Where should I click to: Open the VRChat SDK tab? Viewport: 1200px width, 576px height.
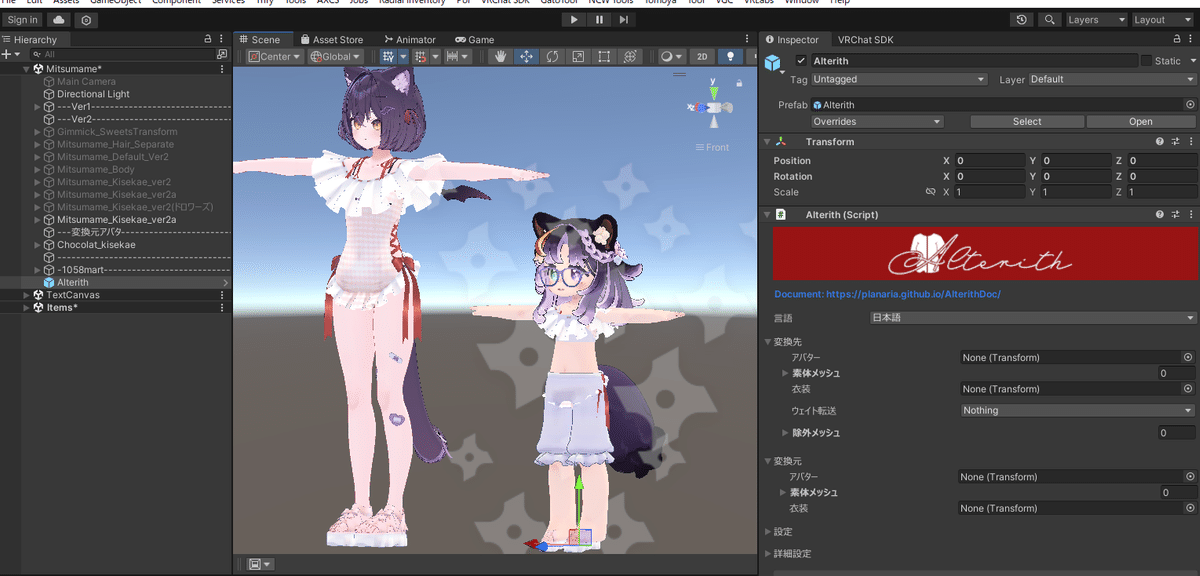coord(864,40)
